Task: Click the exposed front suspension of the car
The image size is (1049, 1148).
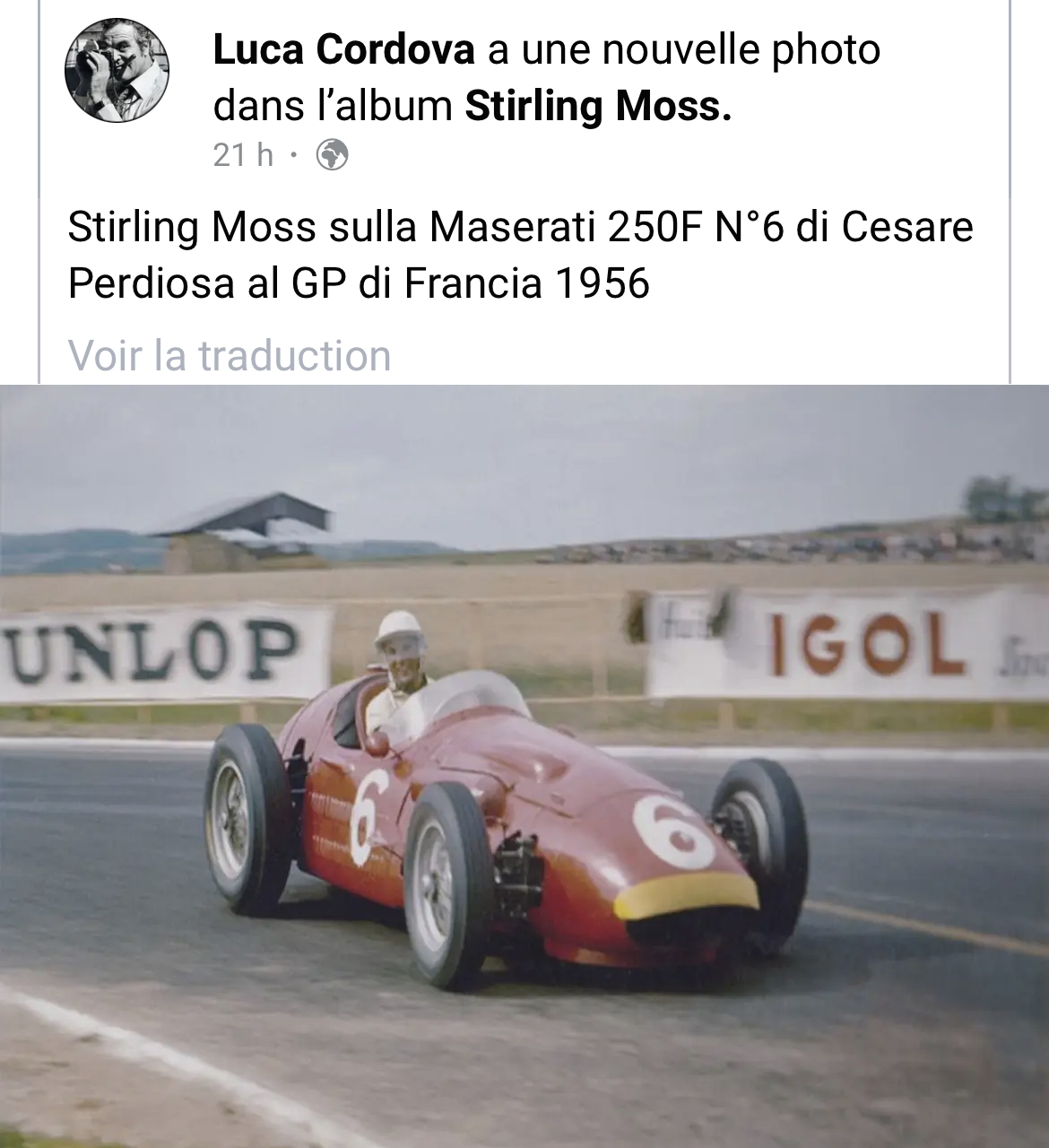Action: [x=517, y=869]
